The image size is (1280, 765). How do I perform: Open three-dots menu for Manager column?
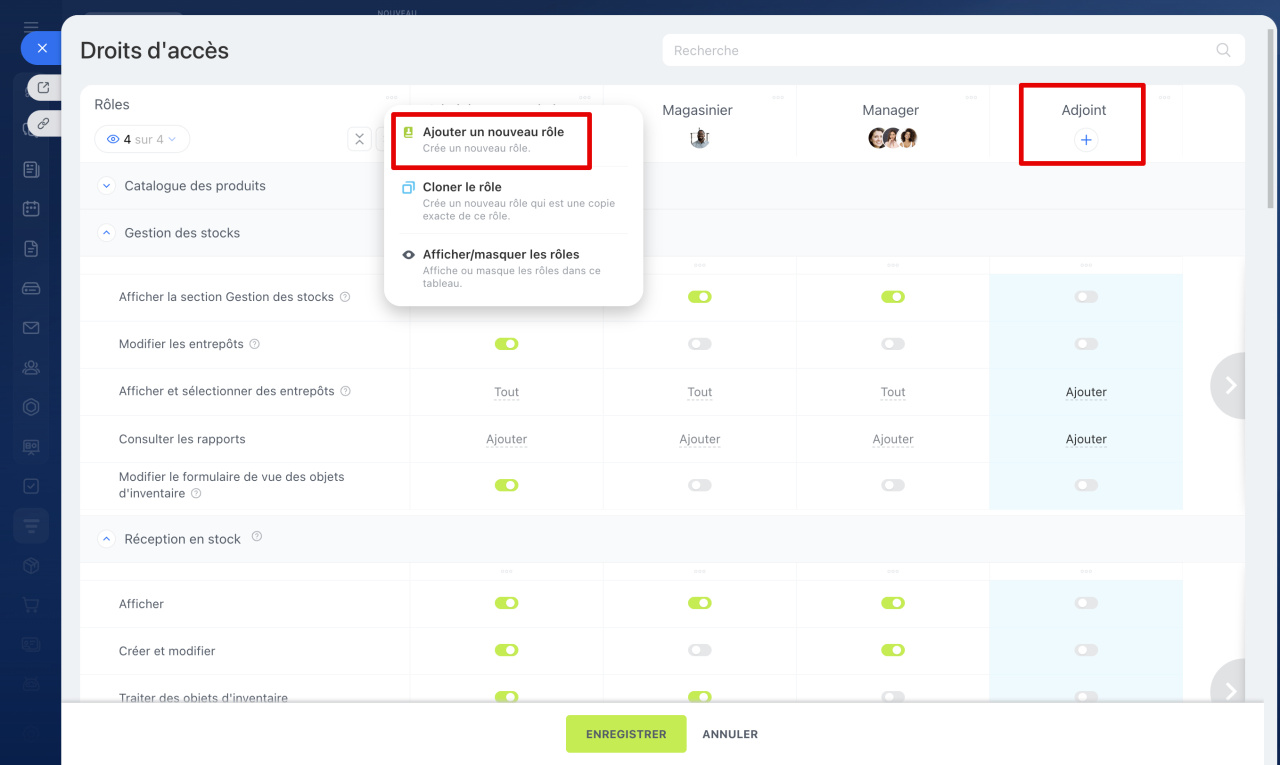tap(971, 98)
